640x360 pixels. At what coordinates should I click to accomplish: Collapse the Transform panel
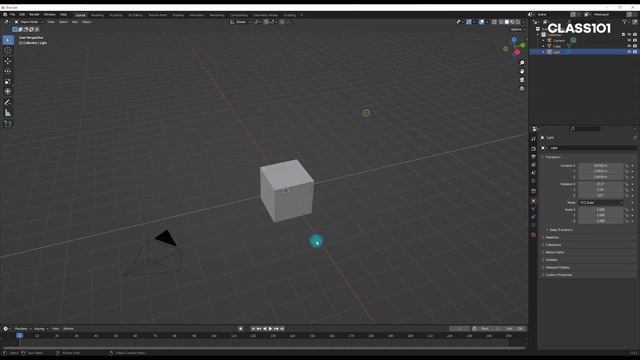(x=553, y=157)
